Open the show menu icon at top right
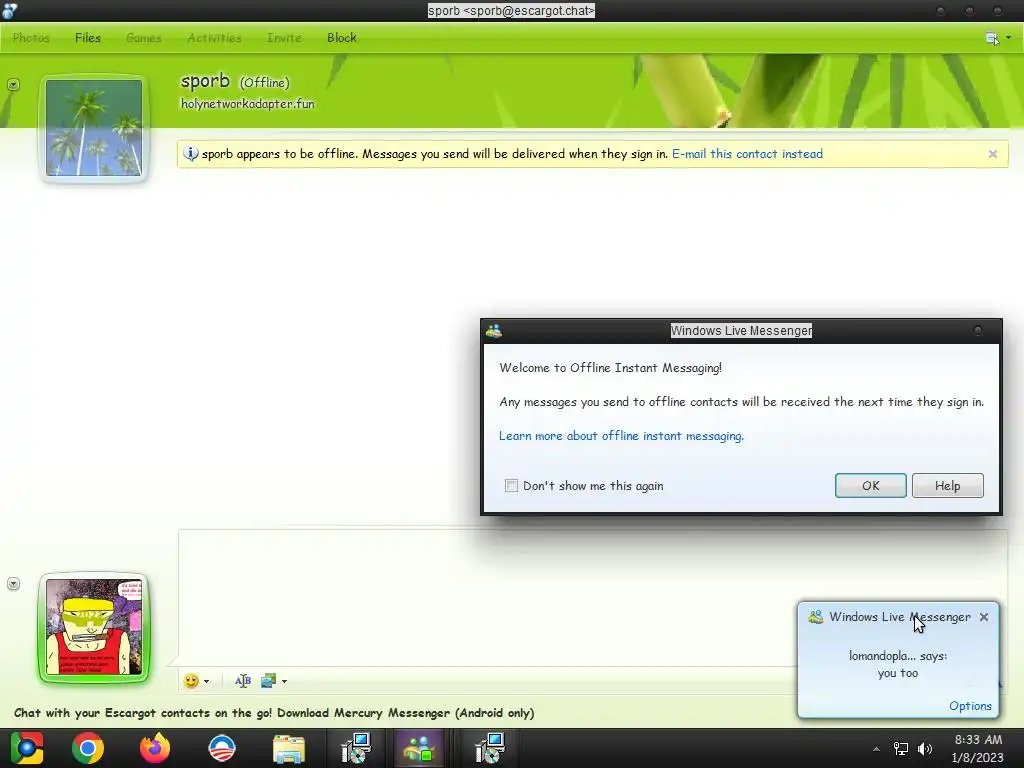 click(992, 39)
